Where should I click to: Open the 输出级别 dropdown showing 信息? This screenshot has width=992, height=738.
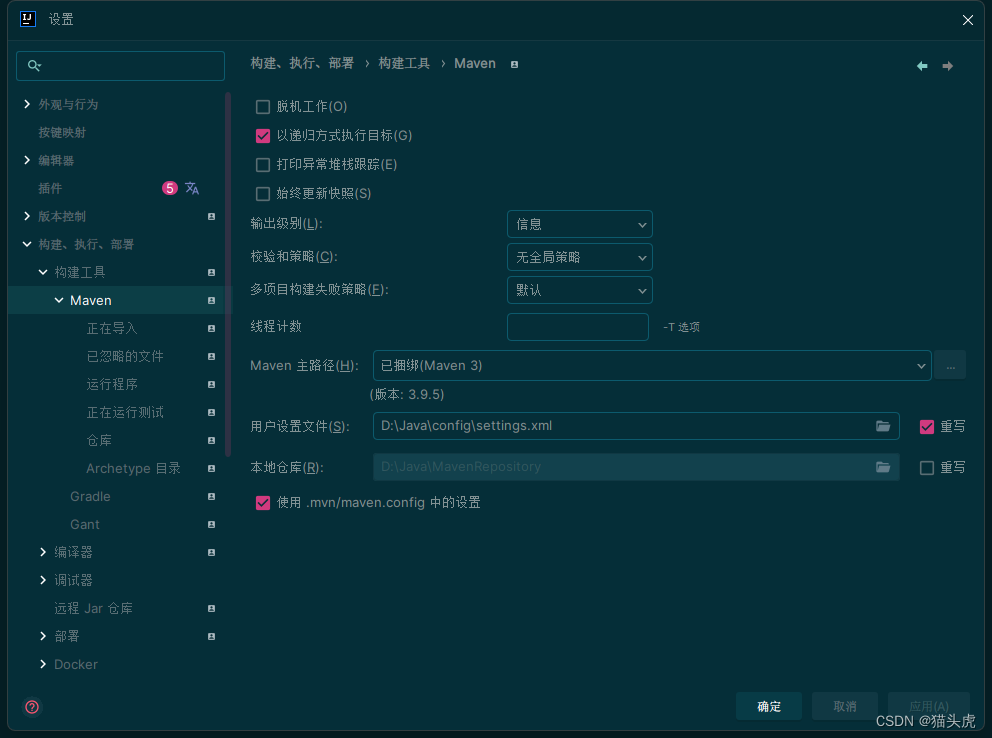tap(580, 224)
